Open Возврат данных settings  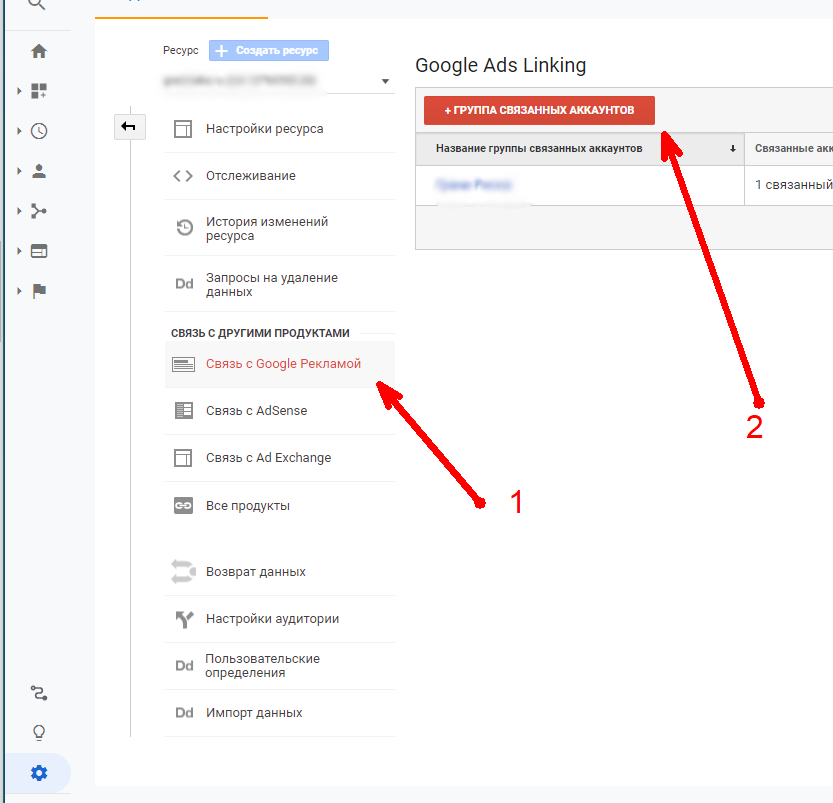[280, 571]
